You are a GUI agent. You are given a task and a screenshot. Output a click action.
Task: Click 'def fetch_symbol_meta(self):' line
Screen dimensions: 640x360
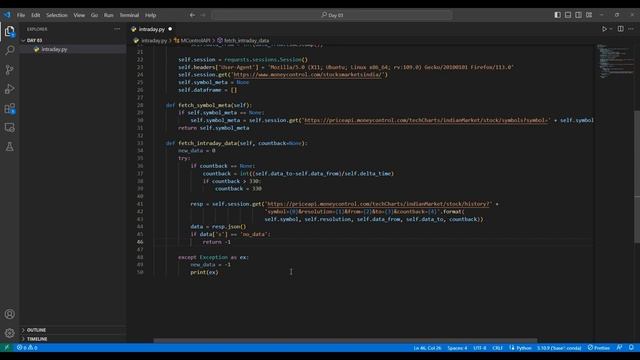point(209,105)
